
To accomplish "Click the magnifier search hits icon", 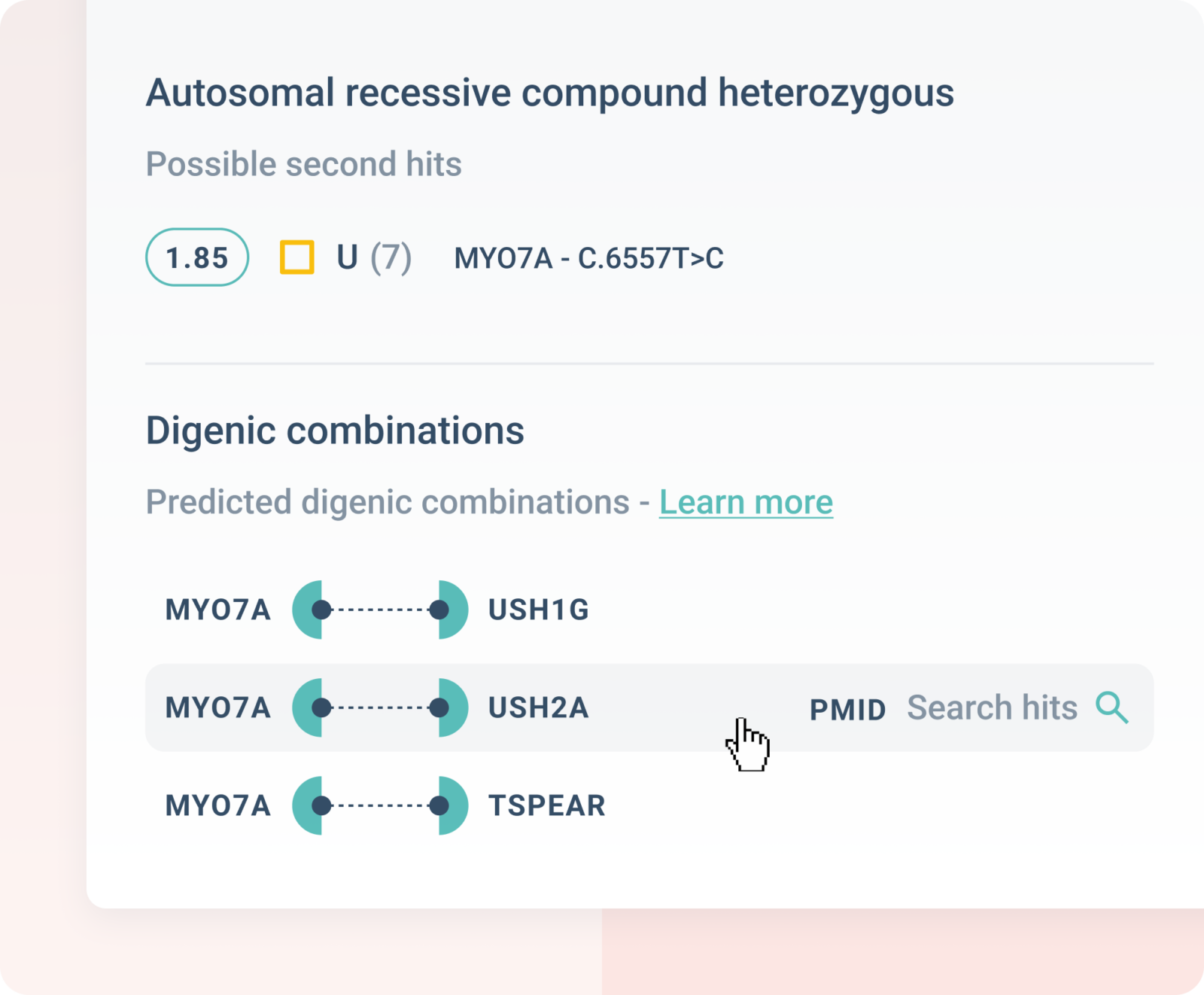I will click(1112, 707).
